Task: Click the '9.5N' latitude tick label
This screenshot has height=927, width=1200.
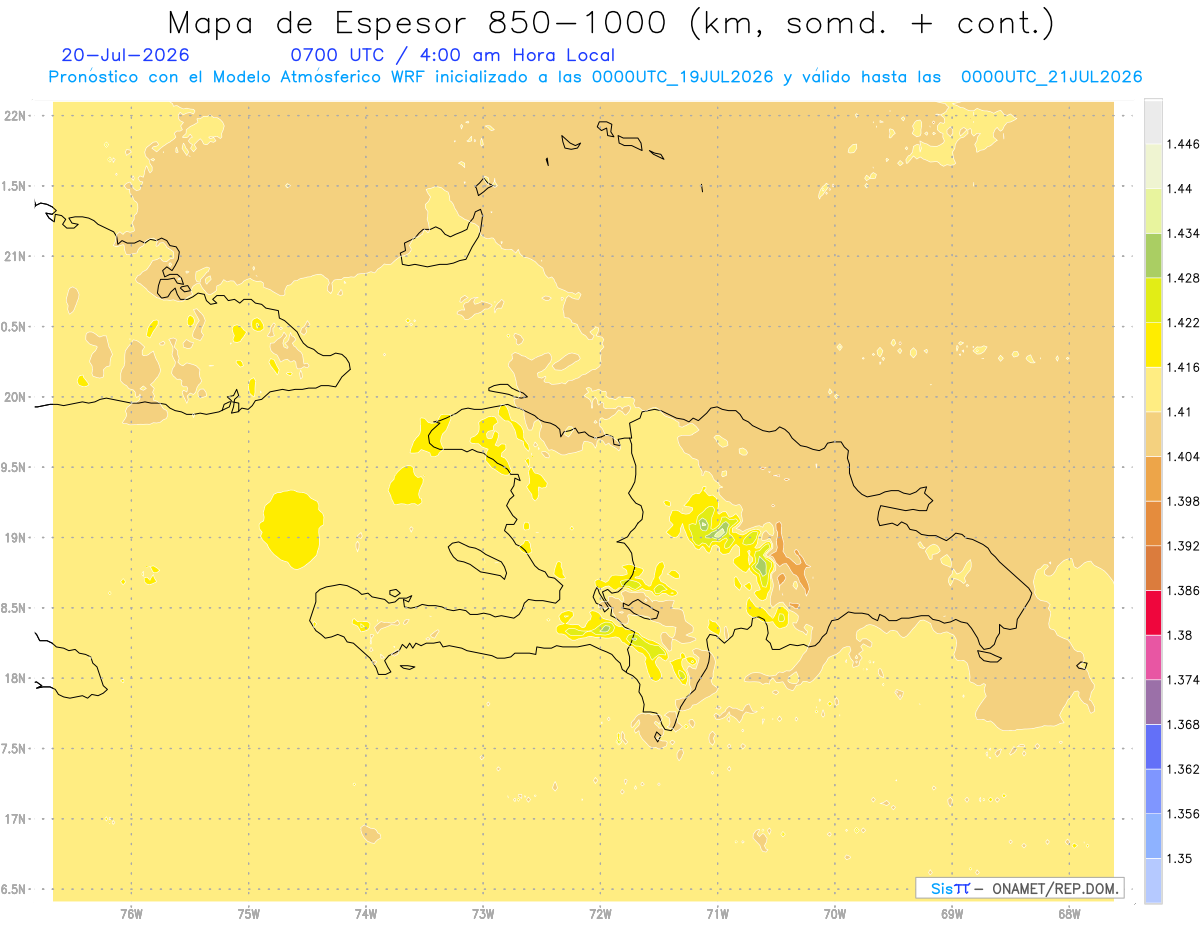Action: [x=15, y=468]
